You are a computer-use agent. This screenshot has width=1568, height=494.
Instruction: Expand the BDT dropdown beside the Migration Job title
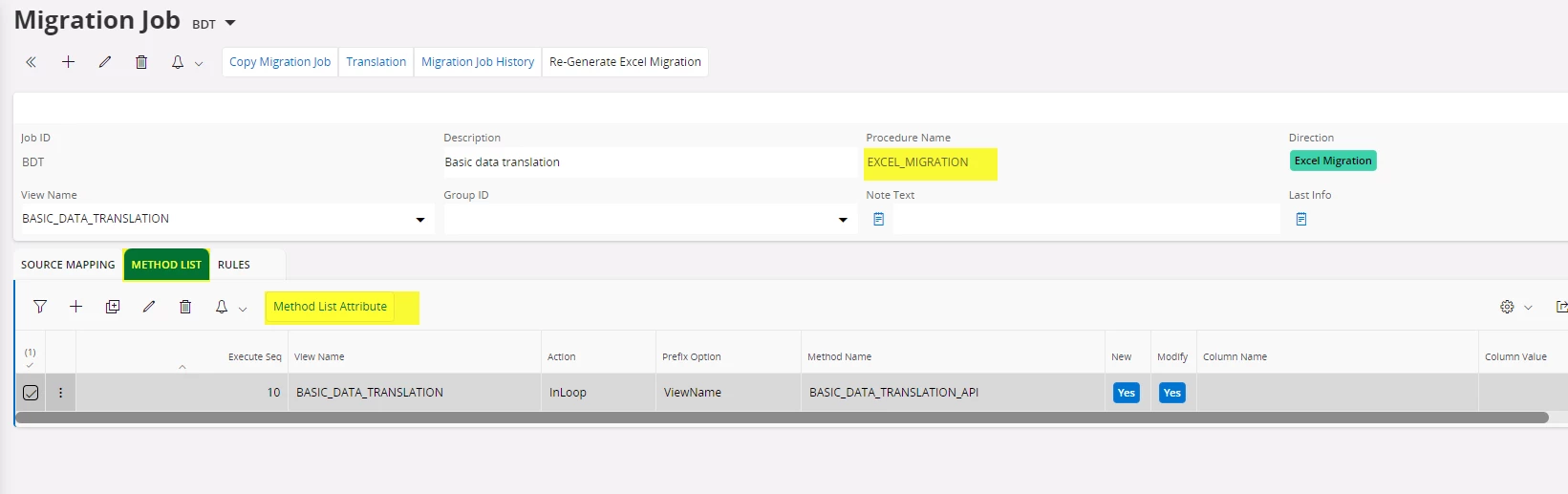click(230, 23)
